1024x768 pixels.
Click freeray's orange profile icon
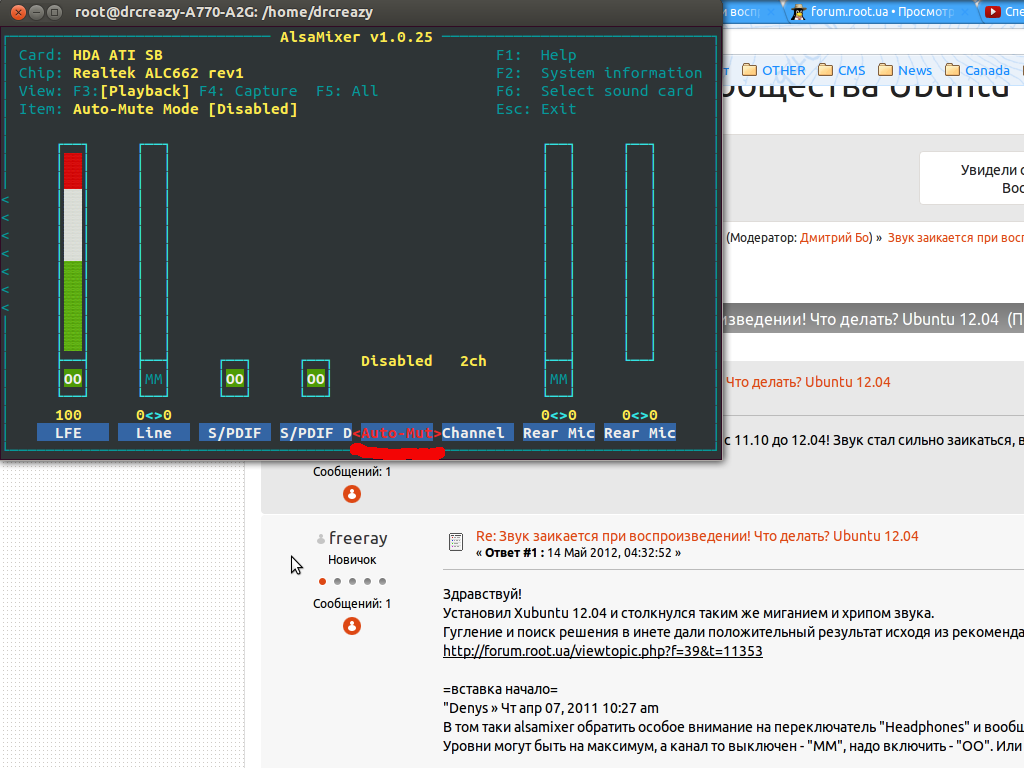click(x=352, y=626)
